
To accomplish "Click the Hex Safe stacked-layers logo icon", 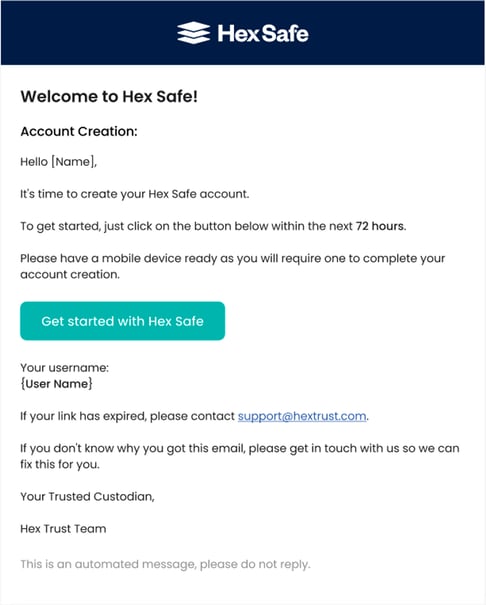I will pyautogui.click(x=194, y=33).
